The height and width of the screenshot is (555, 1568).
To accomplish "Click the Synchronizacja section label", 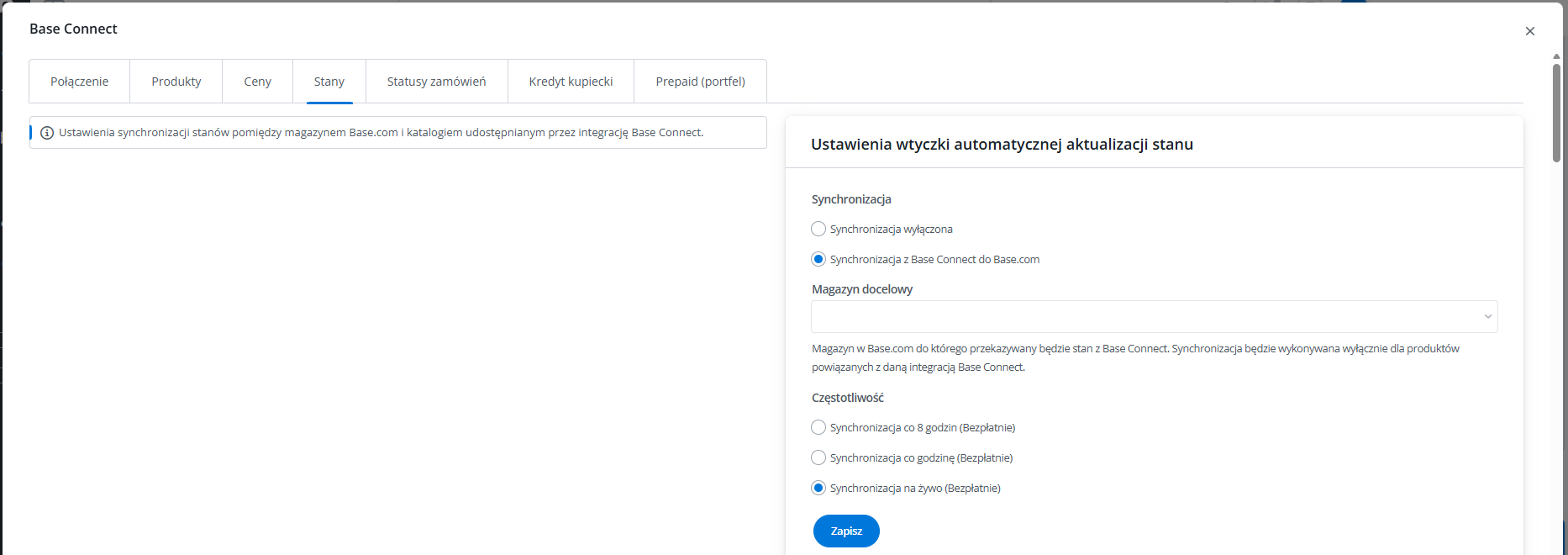I will (x=851, y=199).
